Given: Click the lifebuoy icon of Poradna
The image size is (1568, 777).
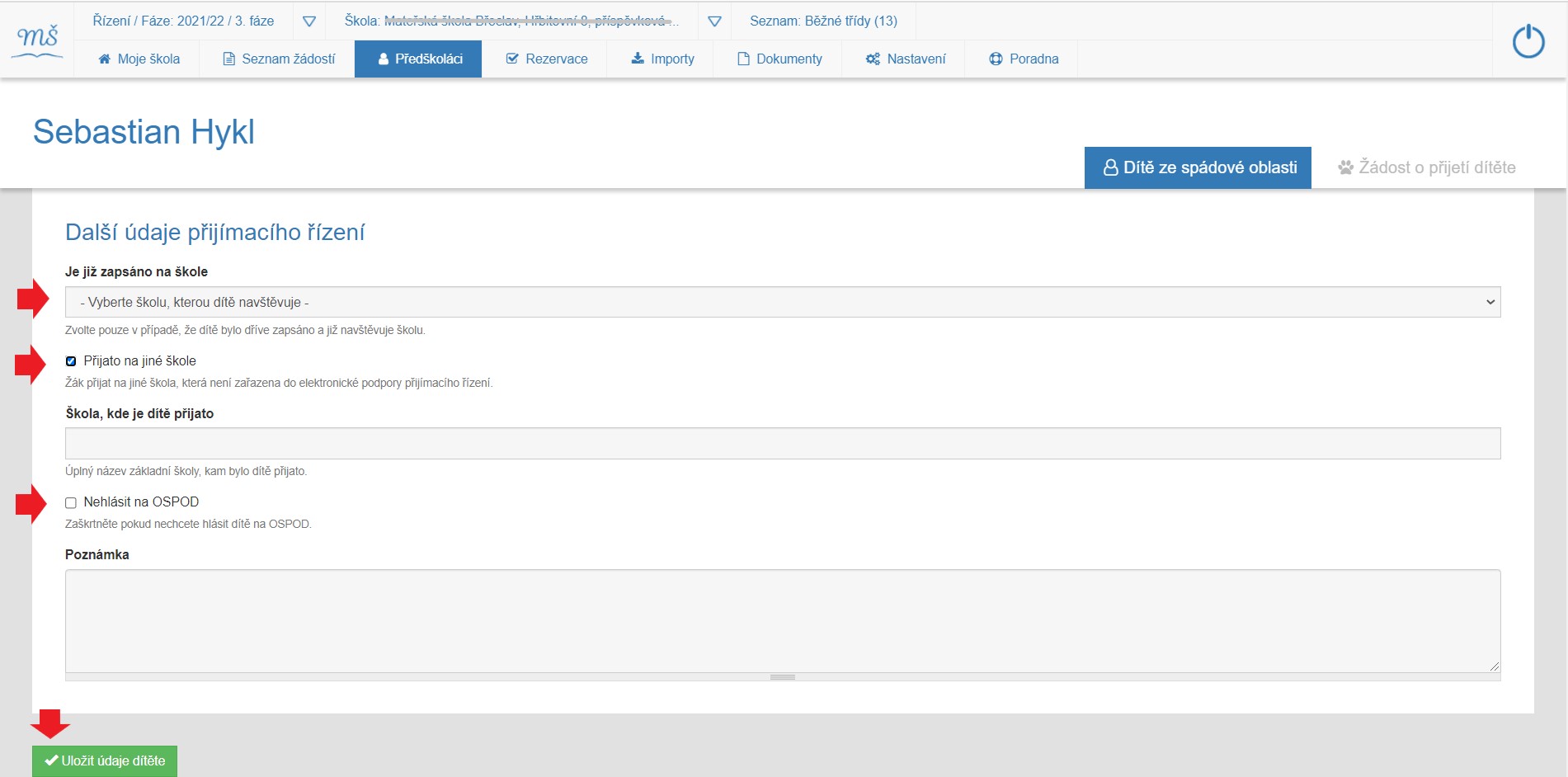Looking at the screenshot, I should click(996, 59).
